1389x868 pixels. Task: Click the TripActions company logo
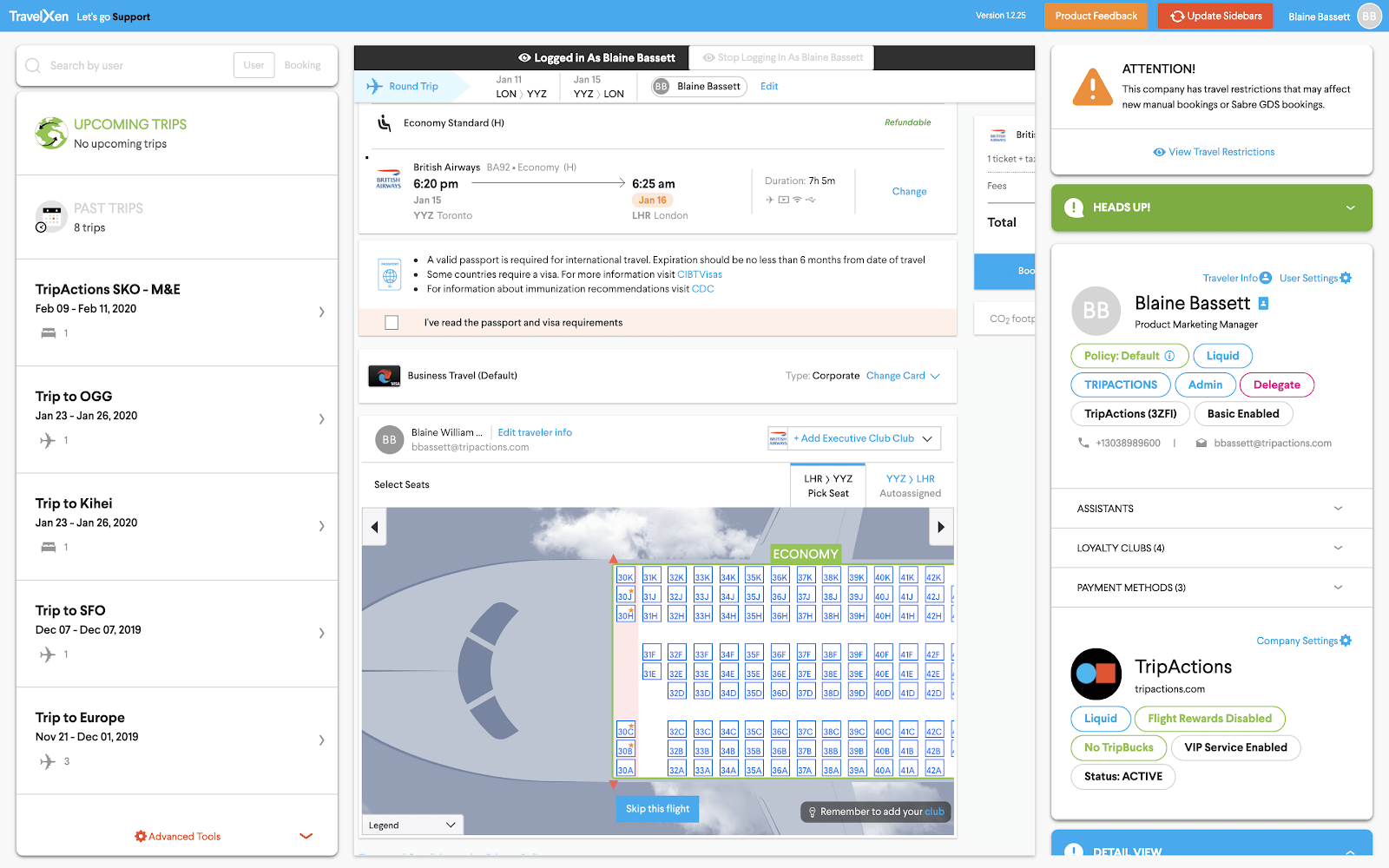click(1096, 674)
